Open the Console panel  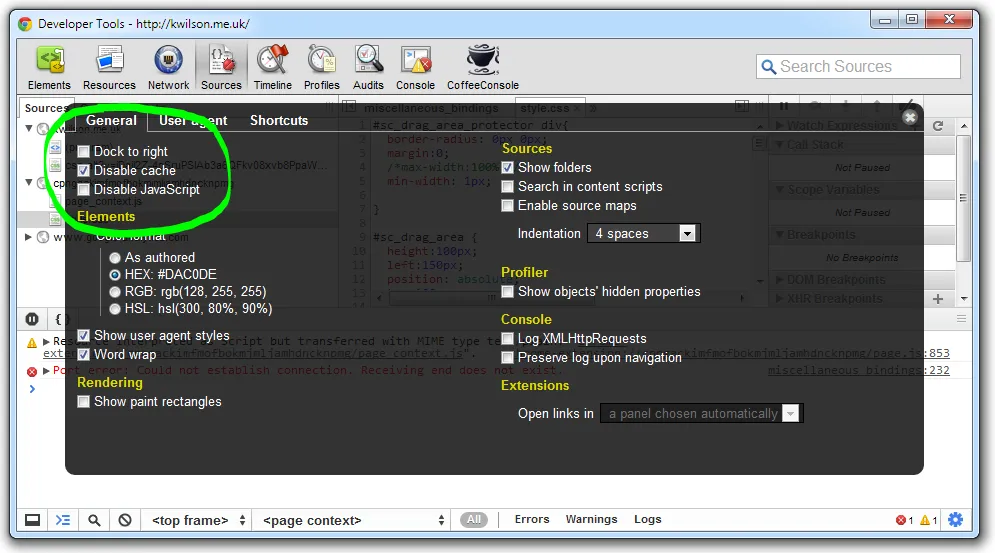pos(416,68)
